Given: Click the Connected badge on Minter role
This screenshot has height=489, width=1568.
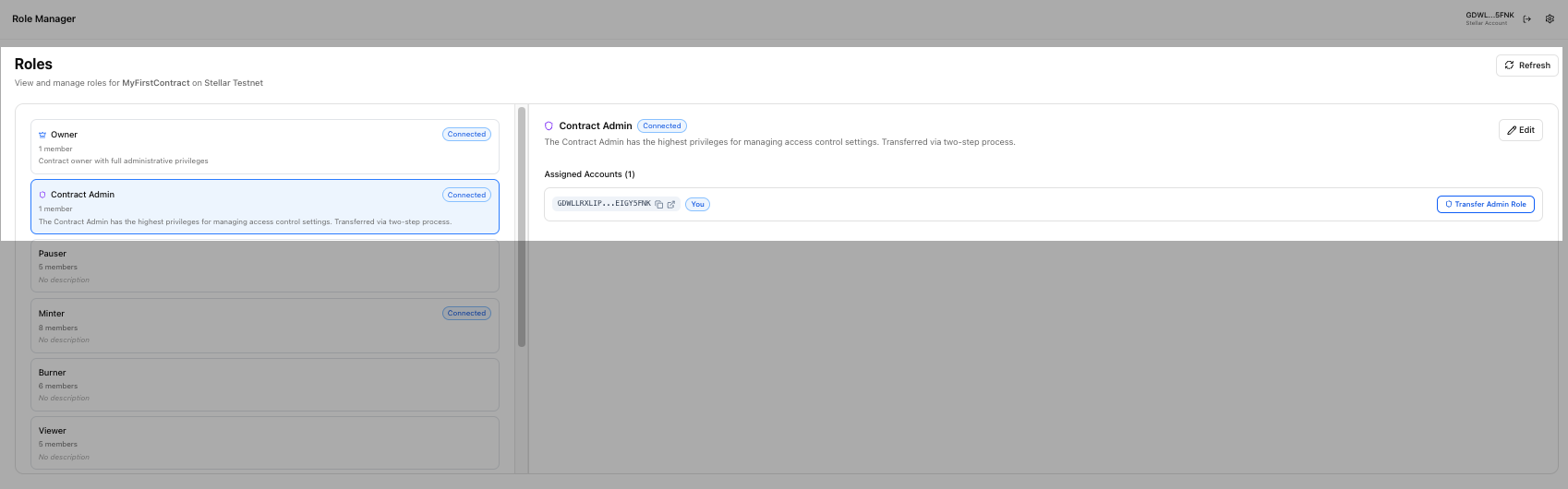Looking at the screenshot, I should [x=466, y=314].
